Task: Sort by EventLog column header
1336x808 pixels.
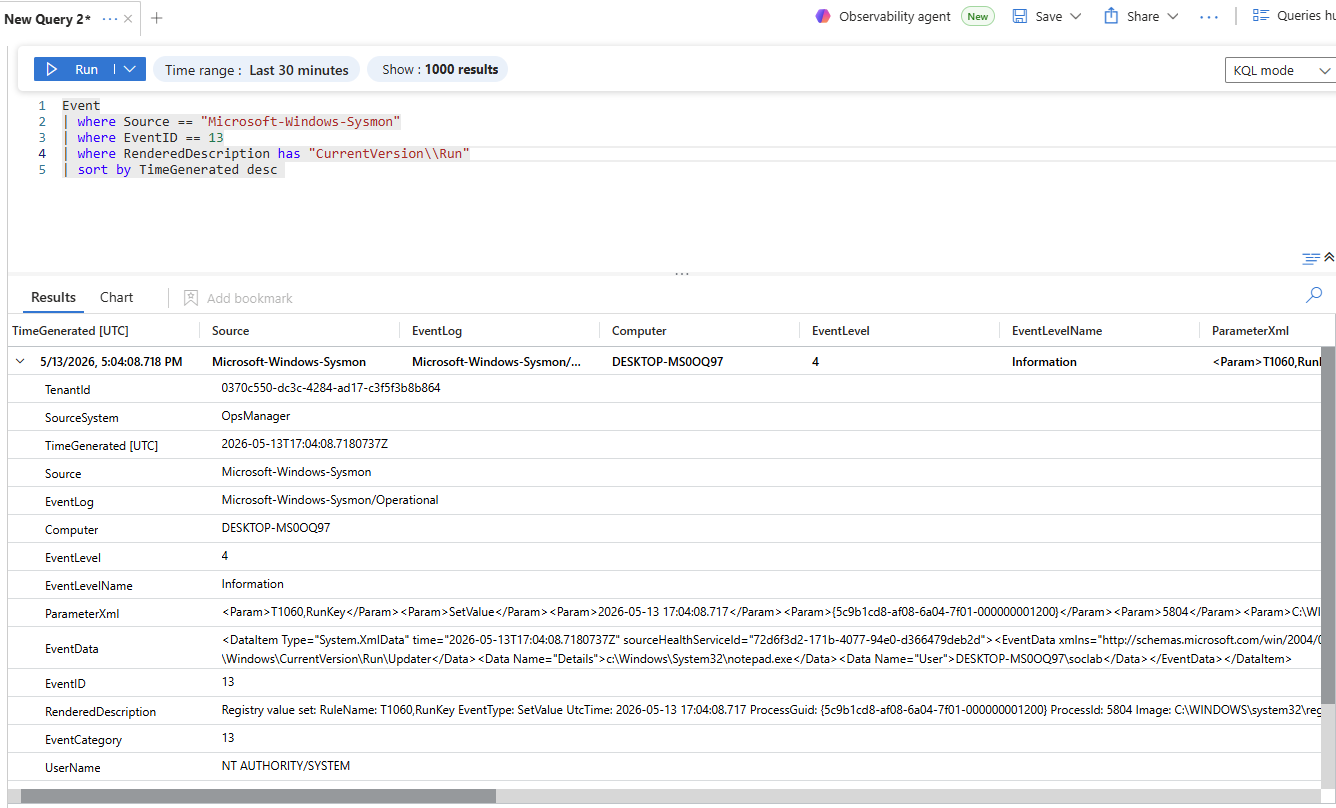Action: pos(437,331)
